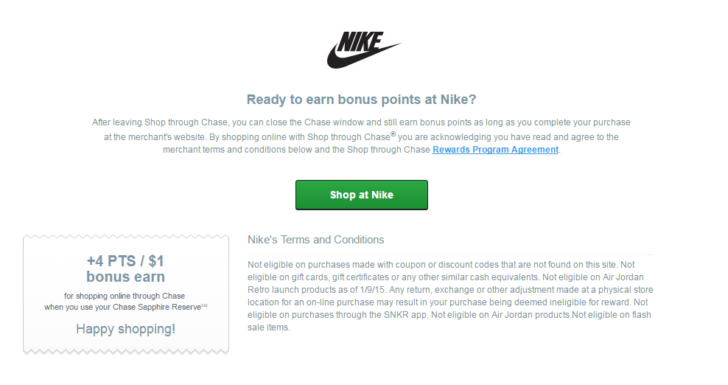Click the divider line under Terms heading
This screenshot has width=728, height=385.
pos(451,254)
